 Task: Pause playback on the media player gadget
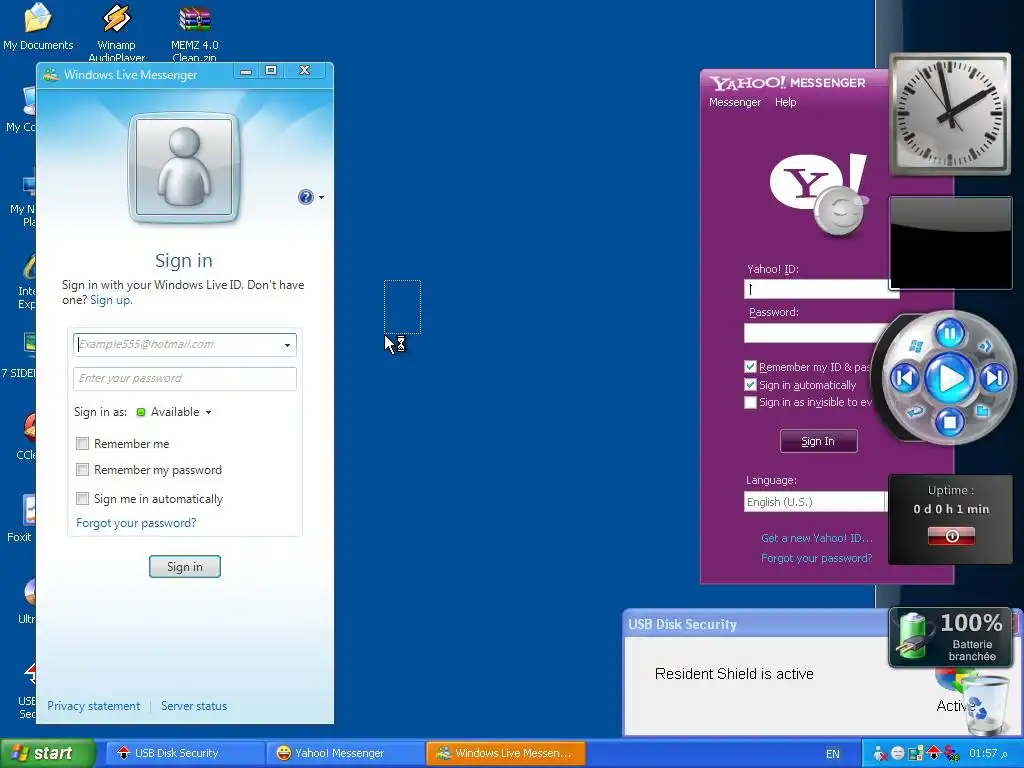pos(950,334)
